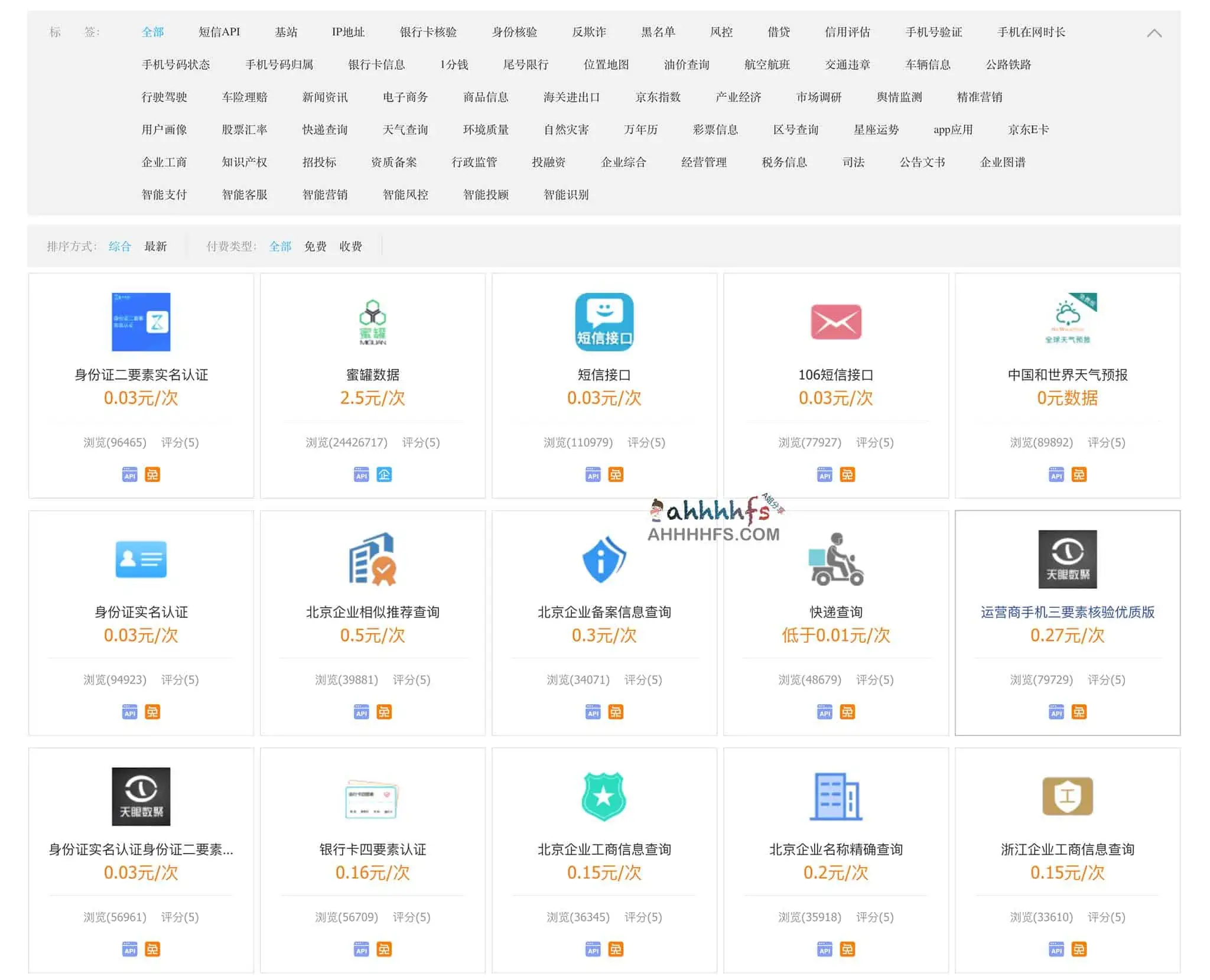Click the 北京企业工商信息查询 green star badge icon

604,796
